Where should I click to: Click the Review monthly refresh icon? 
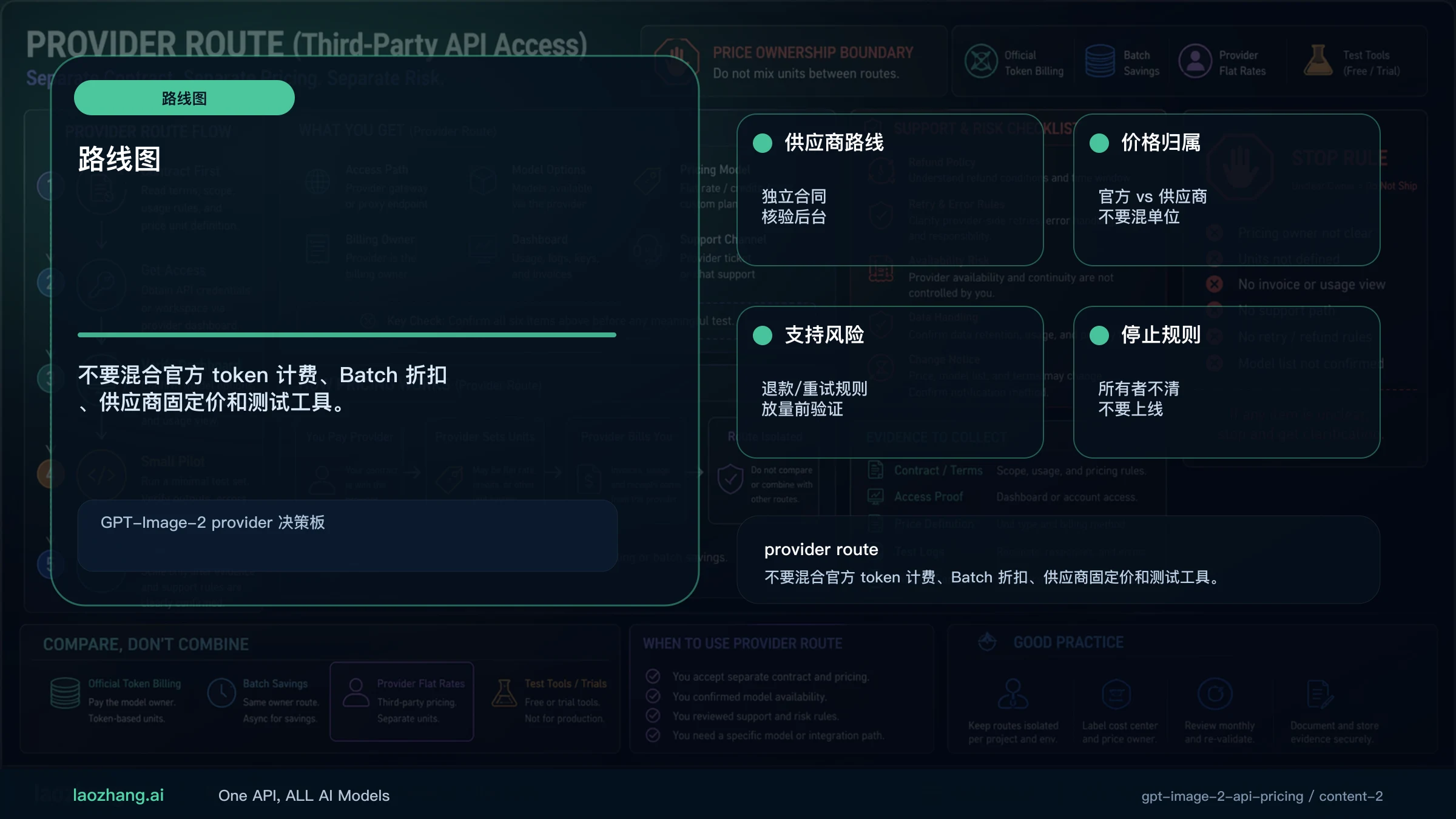(1215, 693)
